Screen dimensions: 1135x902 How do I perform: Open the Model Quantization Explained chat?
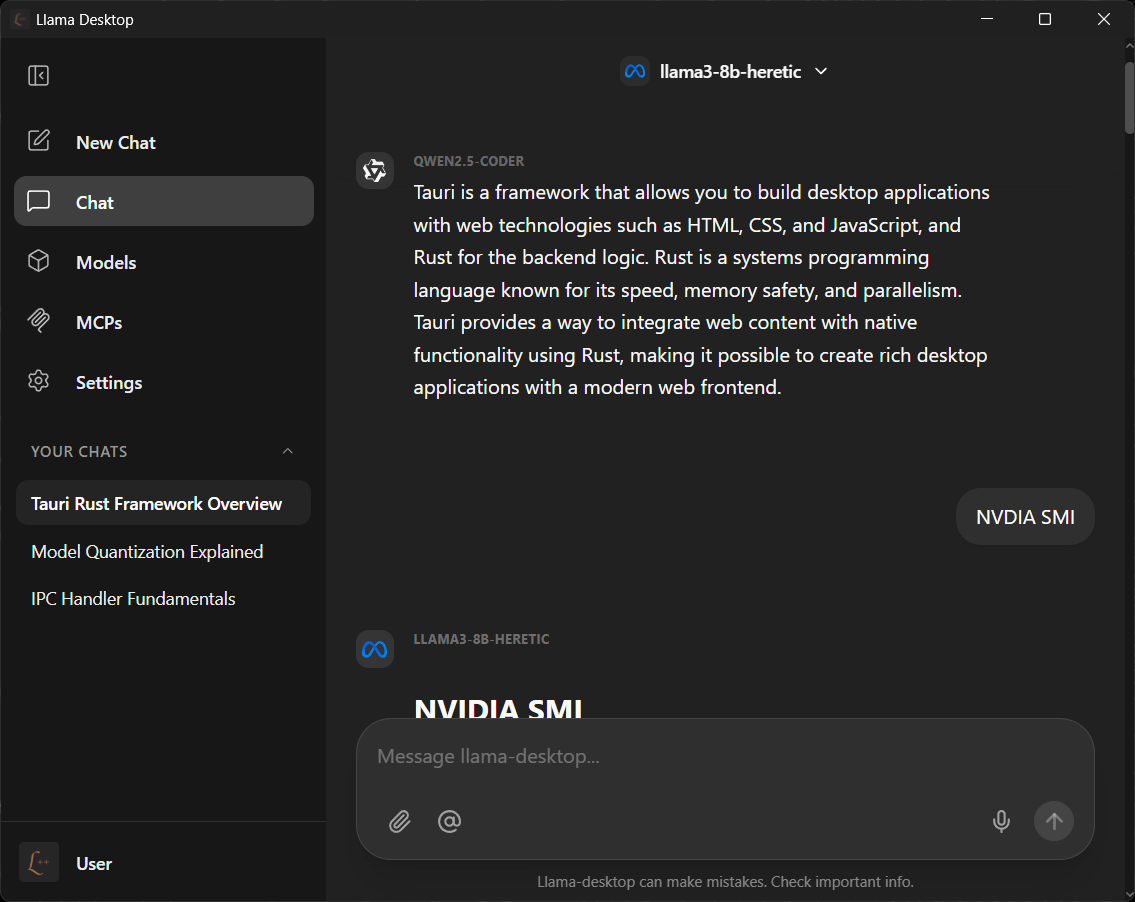pos(147,551)
